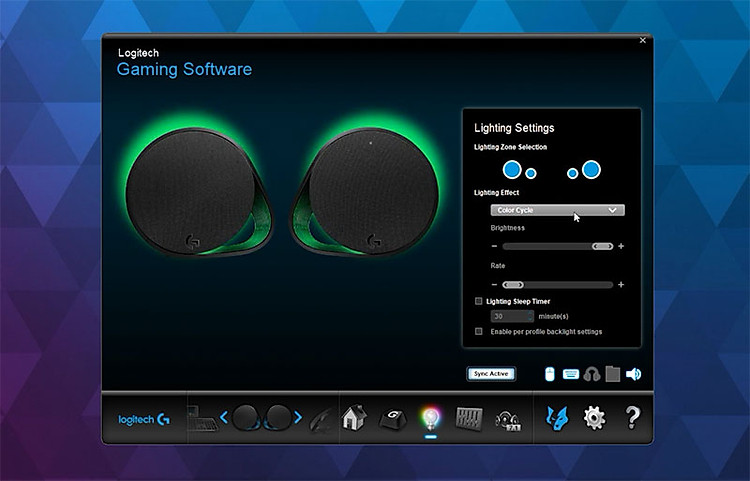Open the G-key customization icon
750x481 pixels.
coord(393,419)
